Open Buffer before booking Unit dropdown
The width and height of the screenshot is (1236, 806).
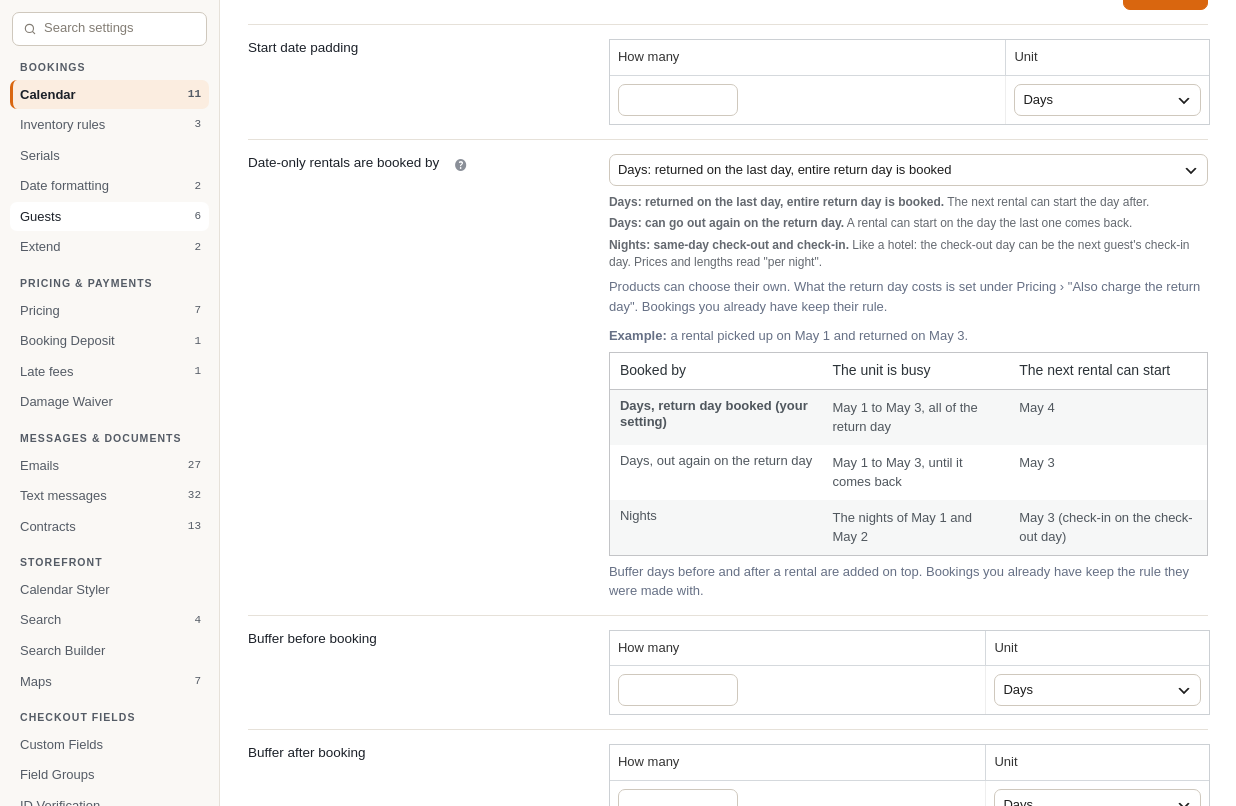point(1097,690)
